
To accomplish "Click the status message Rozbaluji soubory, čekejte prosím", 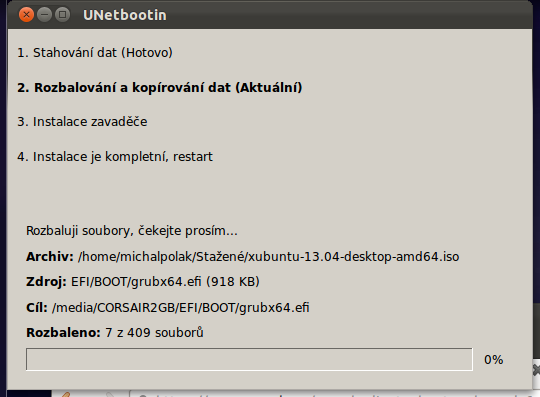I will point(132,230).
